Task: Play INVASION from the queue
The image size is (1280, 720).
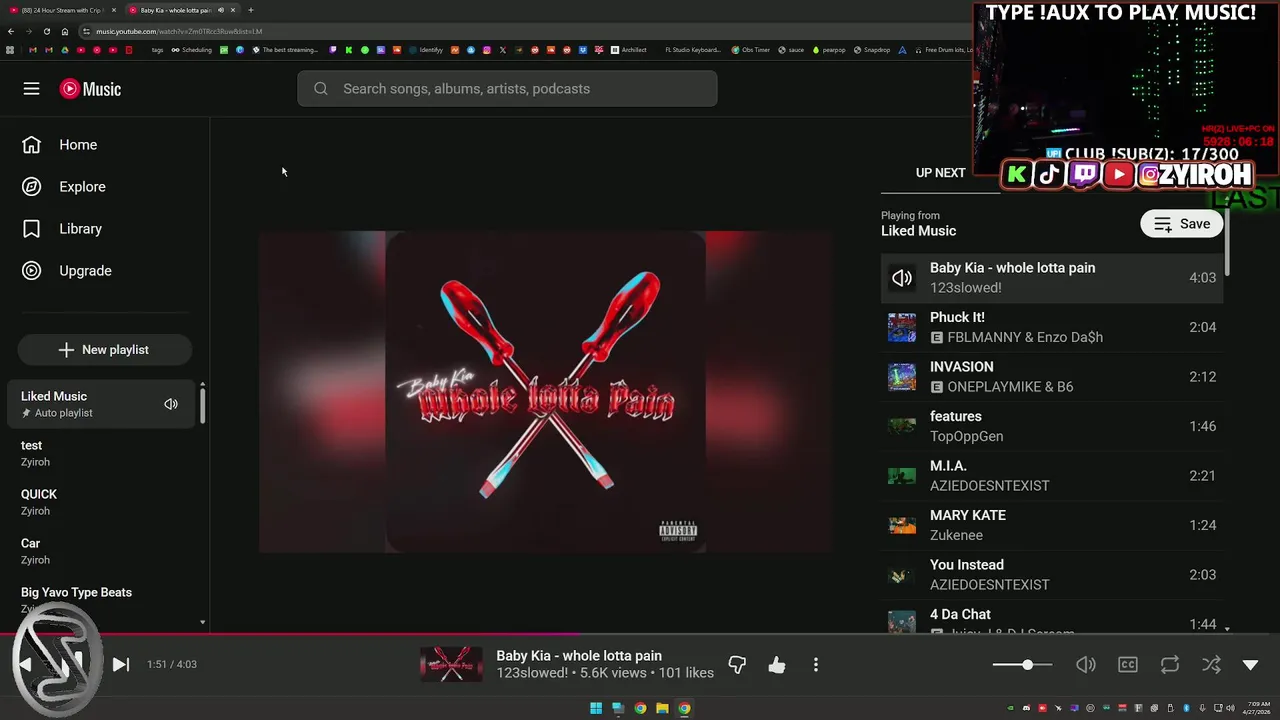Action: (1052, 377)
